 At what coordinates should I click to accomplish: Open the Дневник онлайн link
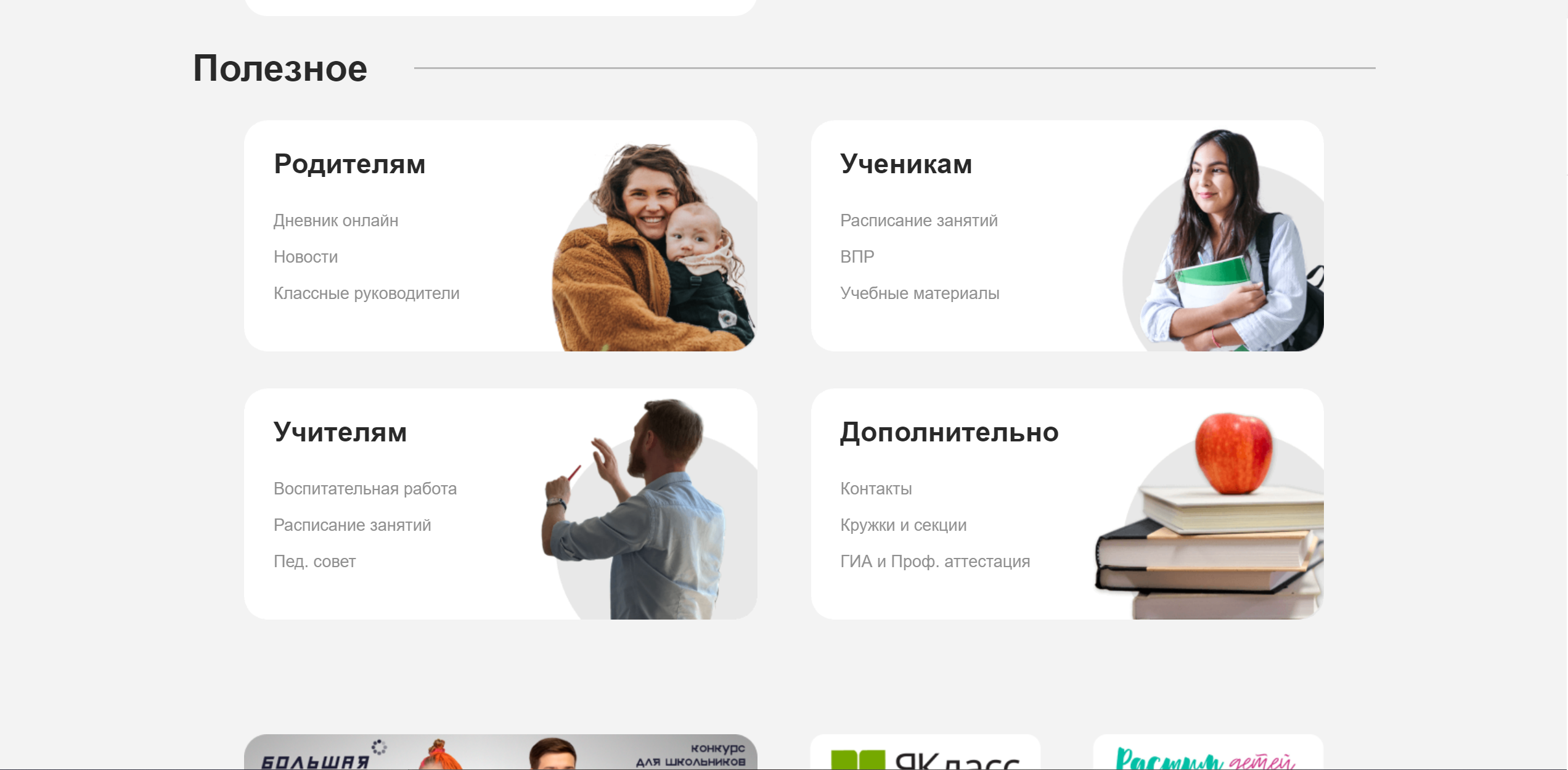click(336, 221)
